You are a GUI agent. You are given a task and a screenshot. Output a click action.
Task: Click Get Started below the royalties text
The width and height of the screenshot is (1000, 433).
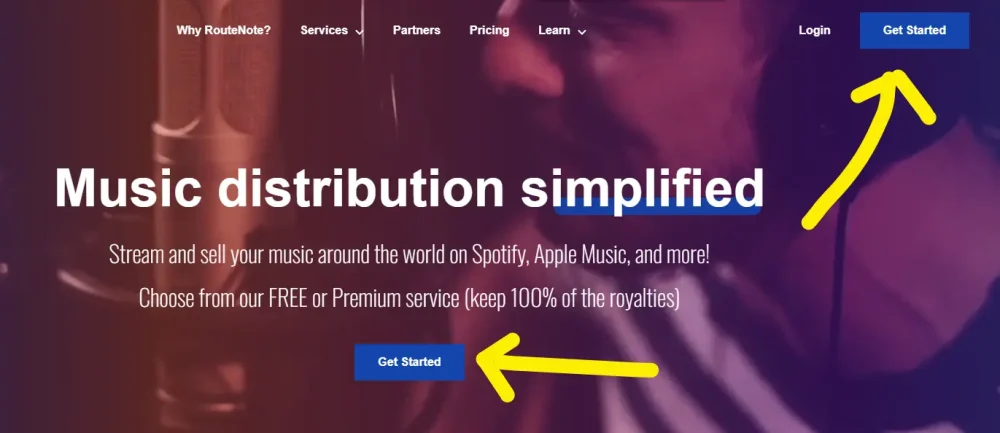[409, 362]
